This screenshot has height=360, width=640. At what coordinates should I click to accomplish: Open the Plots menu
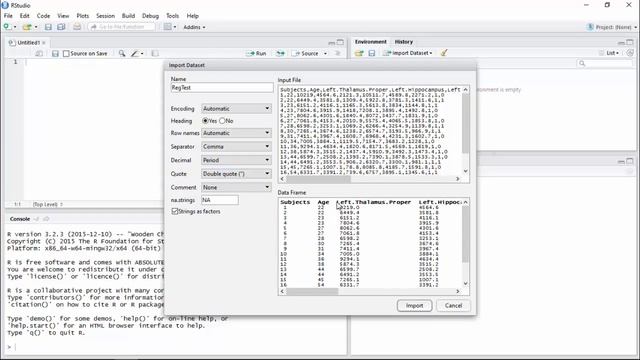coord(82,16)
